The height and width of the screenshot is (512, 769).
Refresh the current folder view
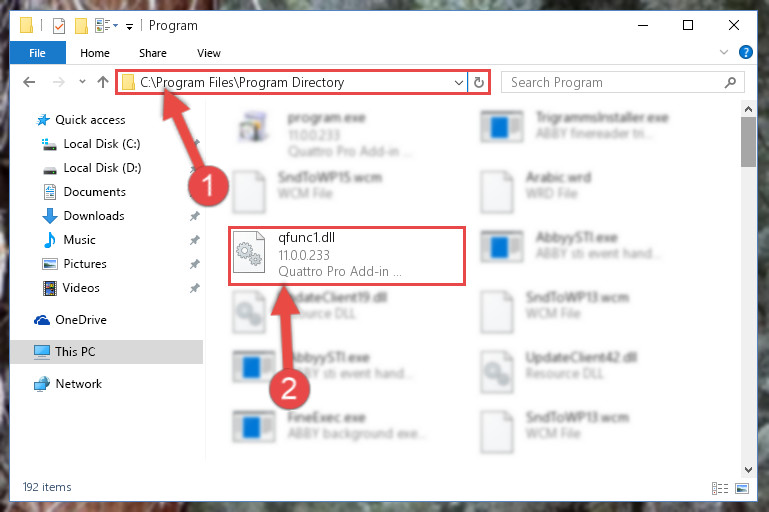(x=479, y=82)
